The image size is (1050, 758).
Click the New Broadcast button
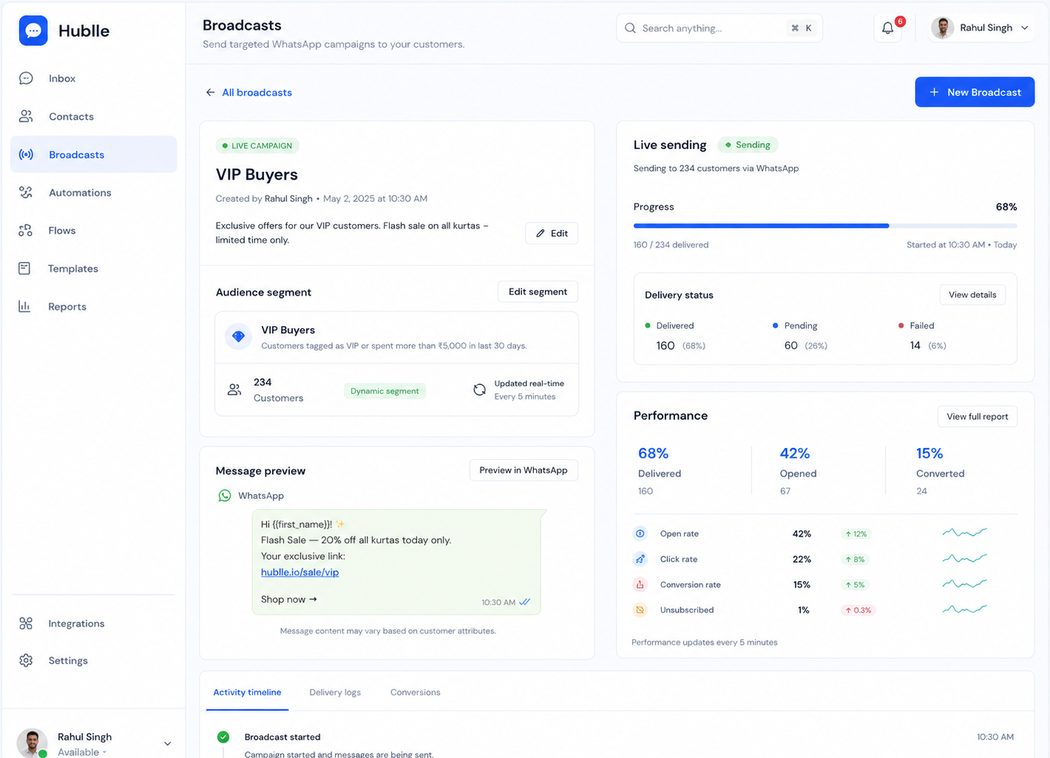click(974, 92)
